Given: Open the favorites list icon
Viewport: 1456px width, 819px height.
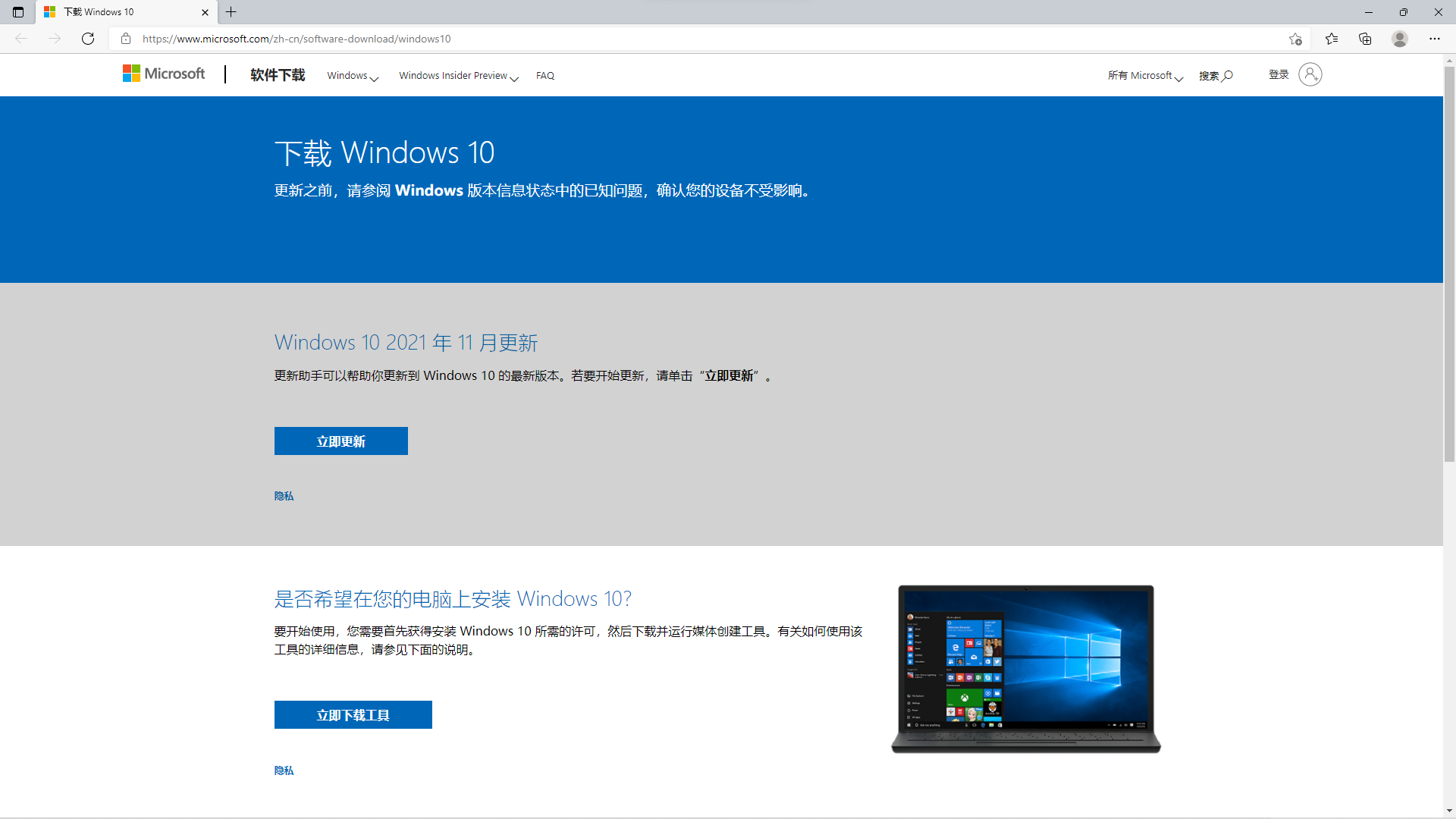Looking at the screenshot, I should [1332, 39].
